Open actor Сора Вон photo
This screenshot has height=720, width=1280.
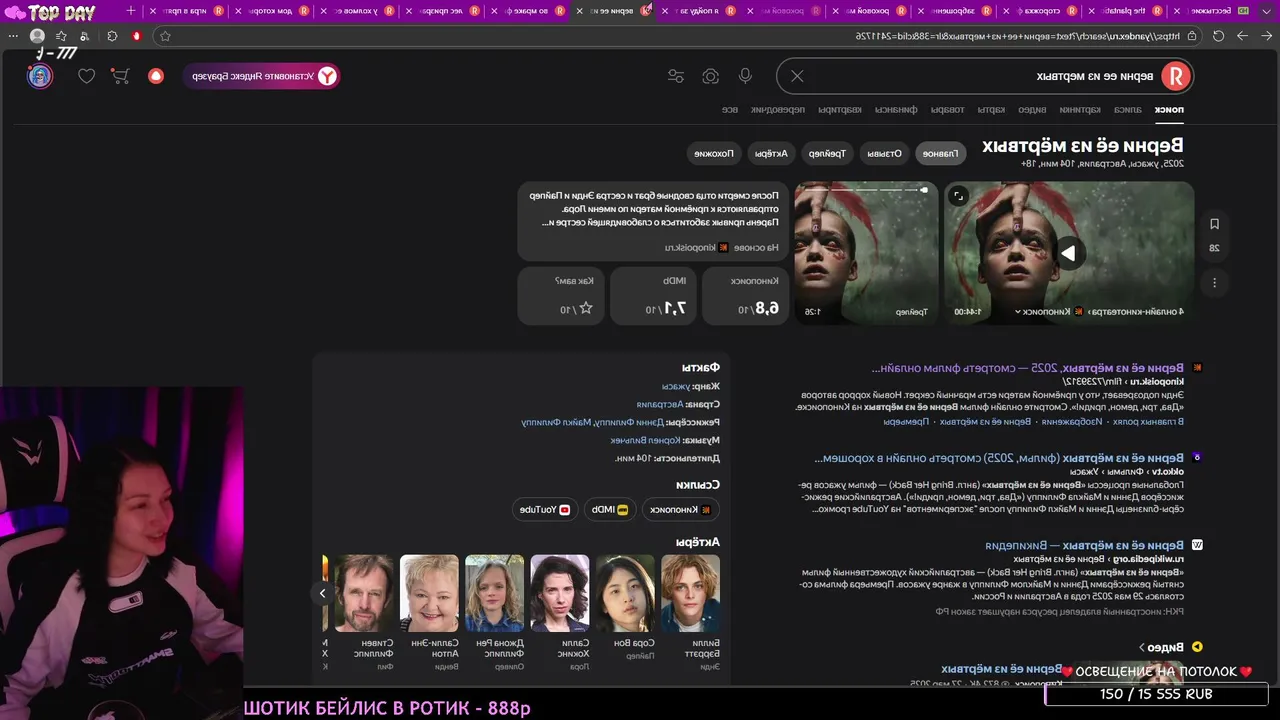625,594
